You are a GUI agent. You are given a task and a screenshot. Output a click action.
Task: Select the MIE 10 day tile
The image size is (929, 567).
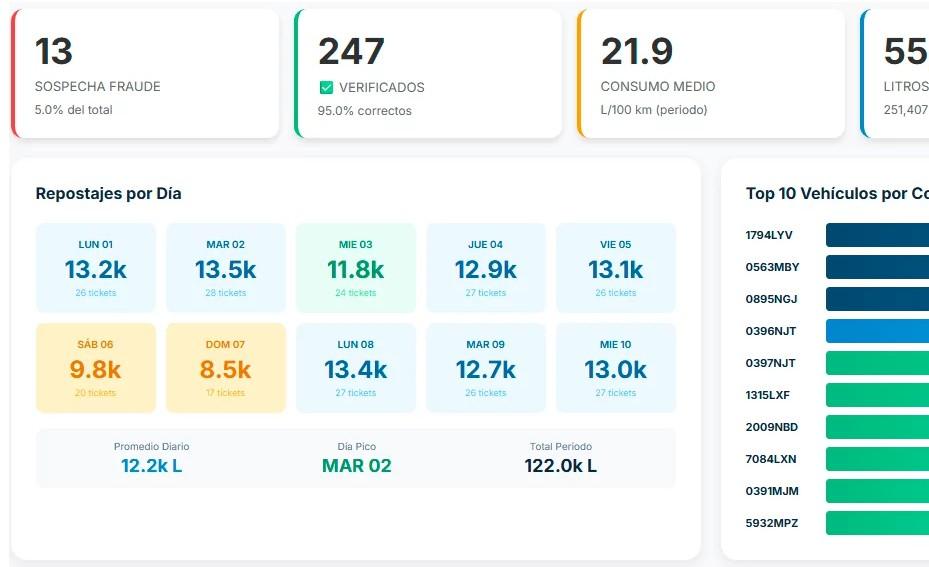616,368
